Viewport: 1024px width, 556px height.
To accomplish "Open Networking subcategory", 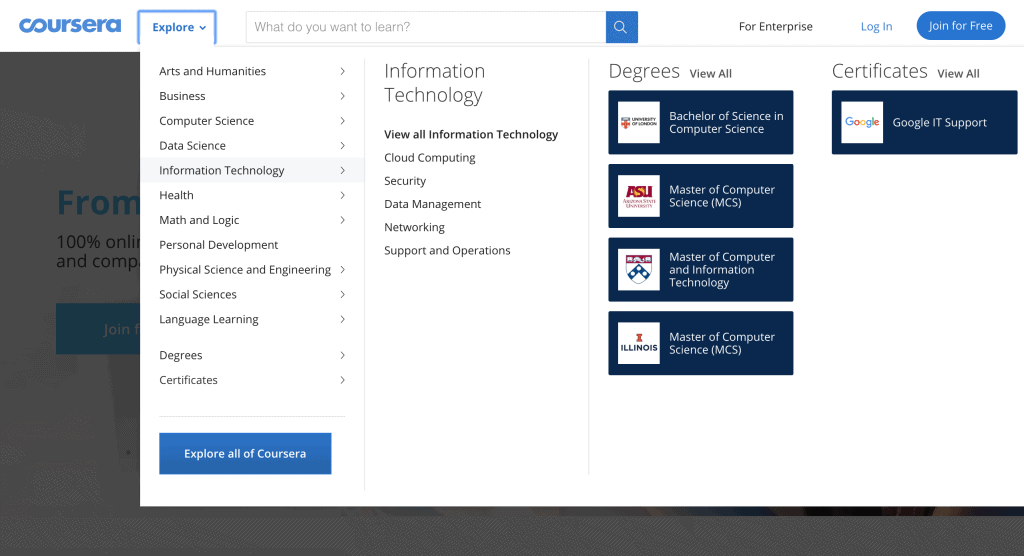I will (x=414, y=227).
